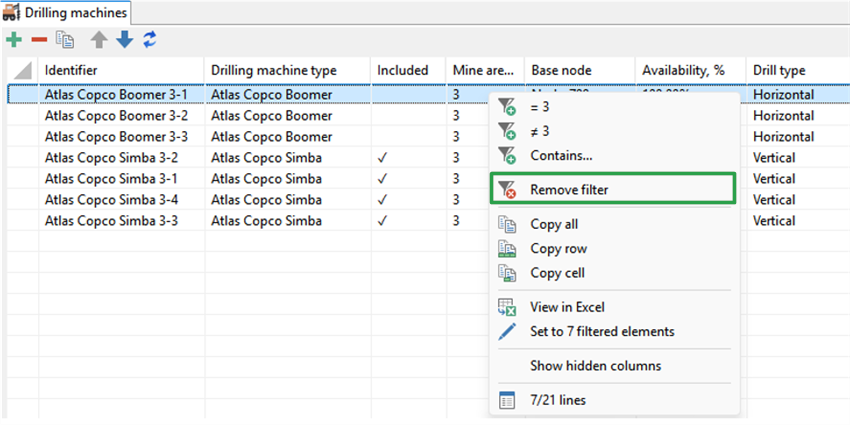This screenshot has width=850, height=425.
Task: Click machine type cell of Boomer 3-2 row
Action: point(288,115)
